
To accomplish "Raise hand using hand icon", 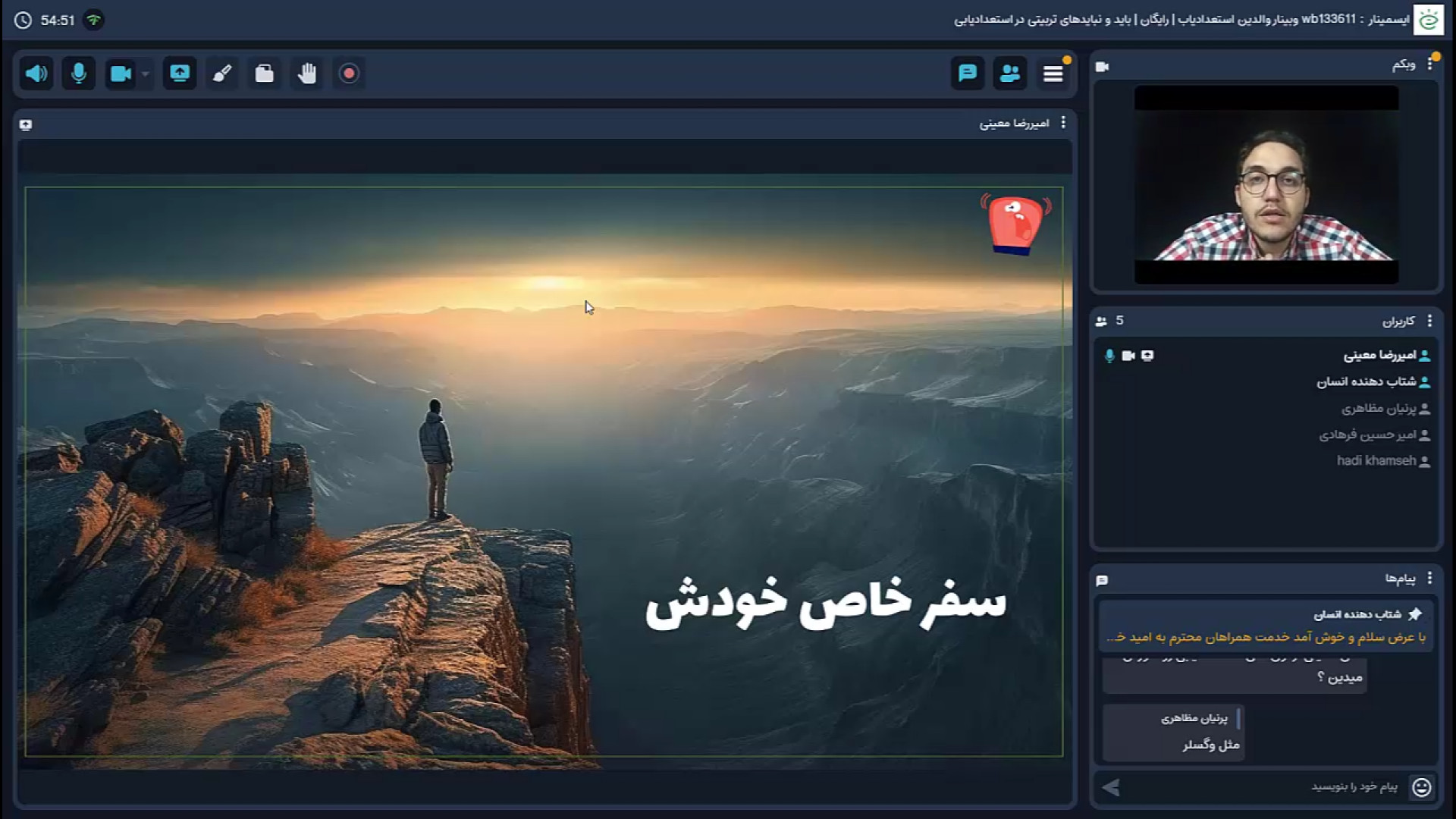I will click(x=306, y=74).
